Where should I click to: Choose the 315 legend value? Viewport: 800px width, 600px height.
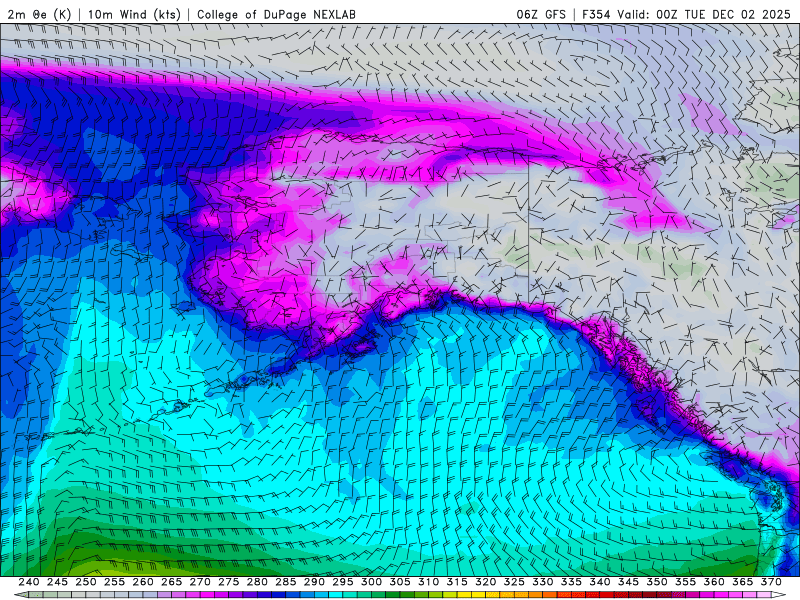(x=457, y=582)
